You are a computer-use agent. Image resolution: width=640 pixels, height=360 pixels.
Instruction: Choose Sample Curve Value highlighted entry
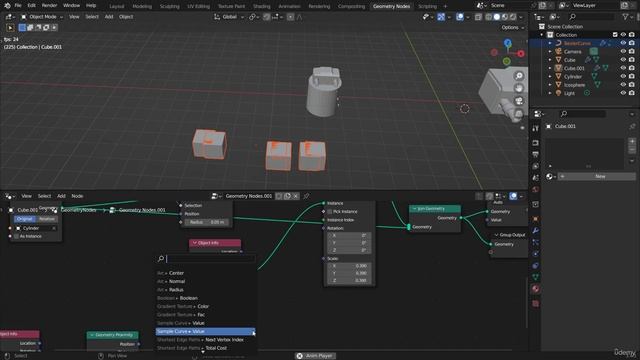click(205, 331)
